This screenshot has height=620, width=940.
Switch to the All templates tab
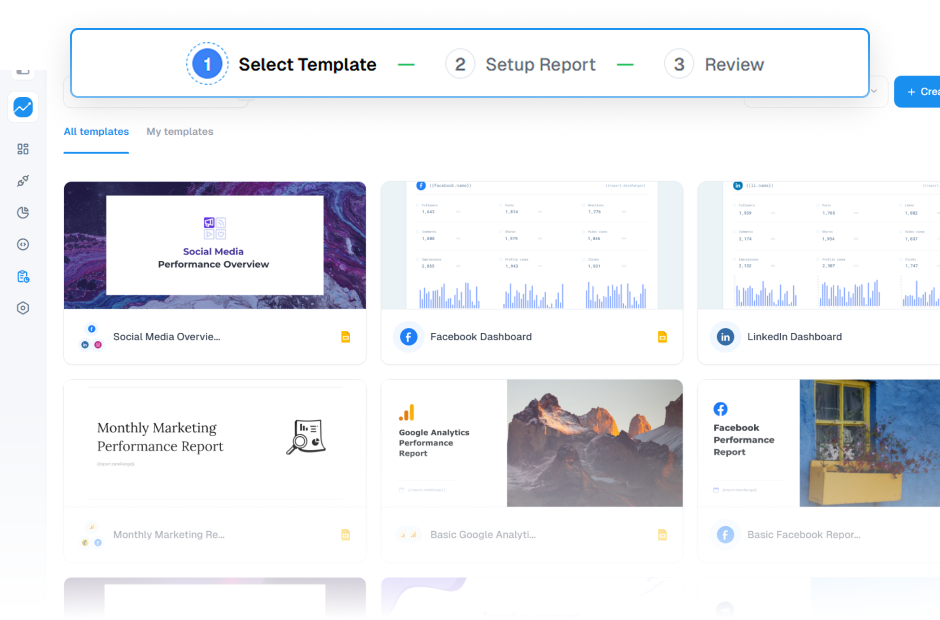[x=96, y=131]
